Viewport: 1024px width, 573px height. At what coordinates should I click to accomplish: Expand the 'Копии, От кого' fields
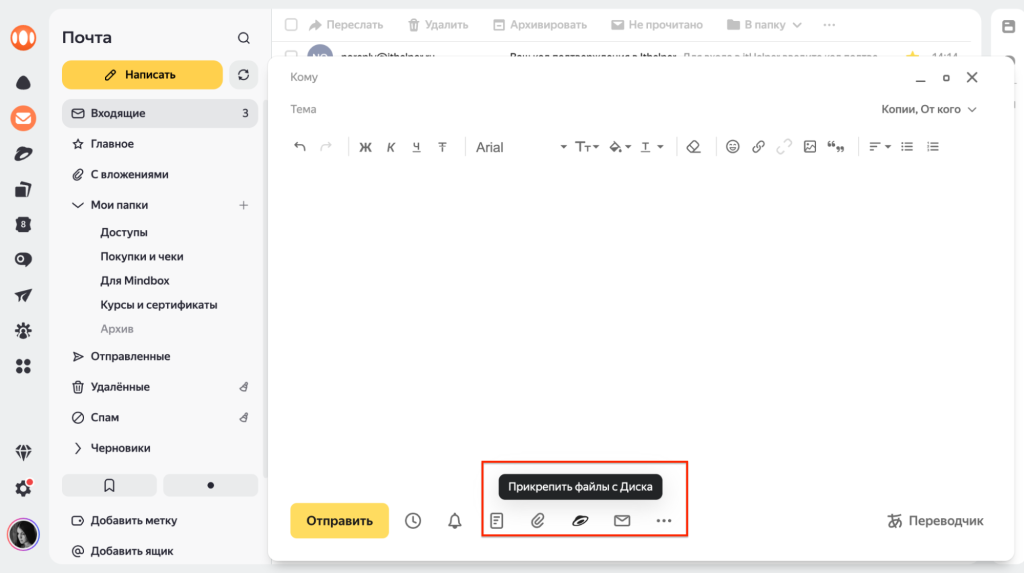[x=928, y=109]
